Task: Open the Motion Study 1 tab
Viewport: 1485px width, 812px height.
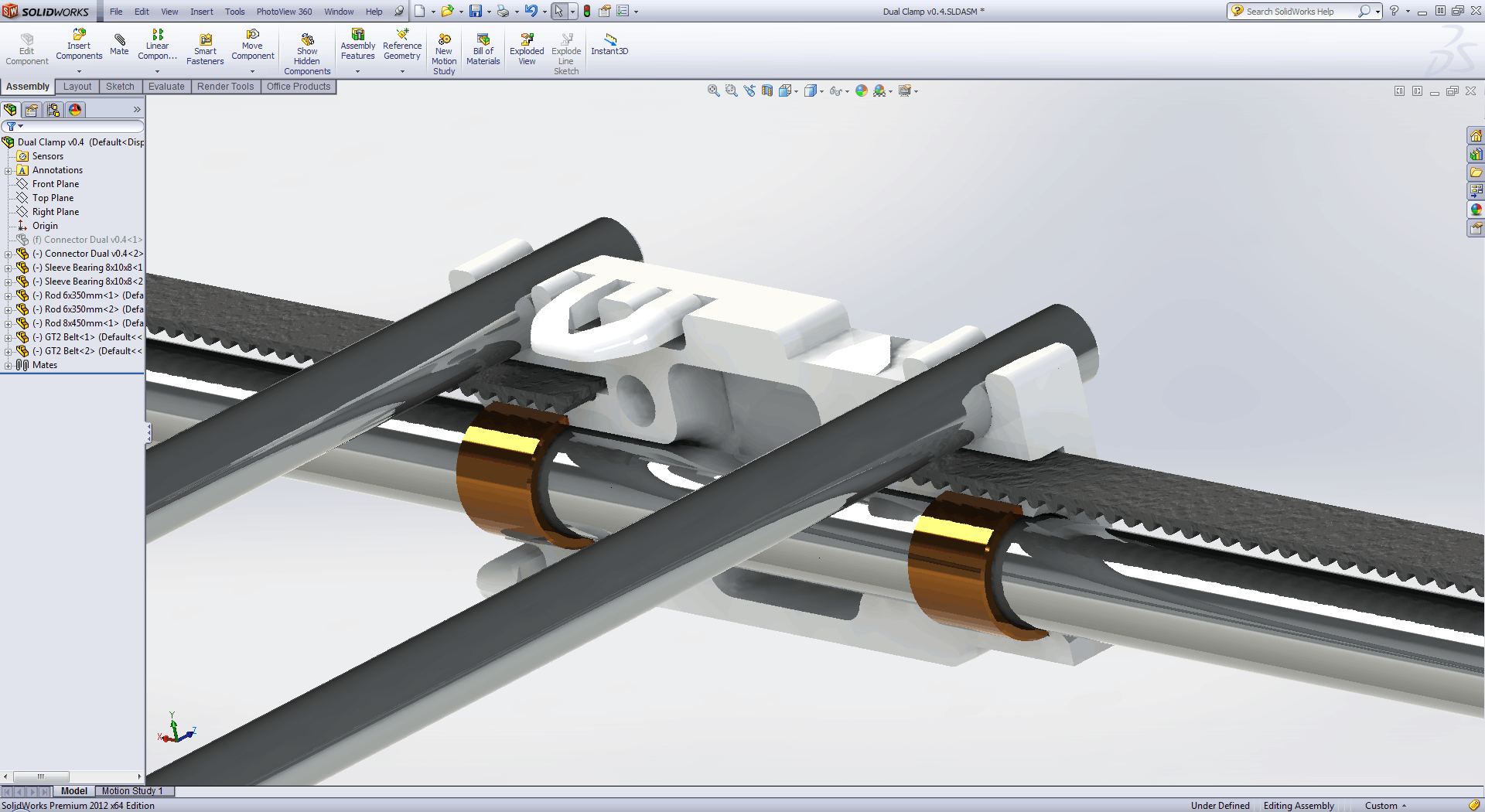Action: (x=132, y=791)
